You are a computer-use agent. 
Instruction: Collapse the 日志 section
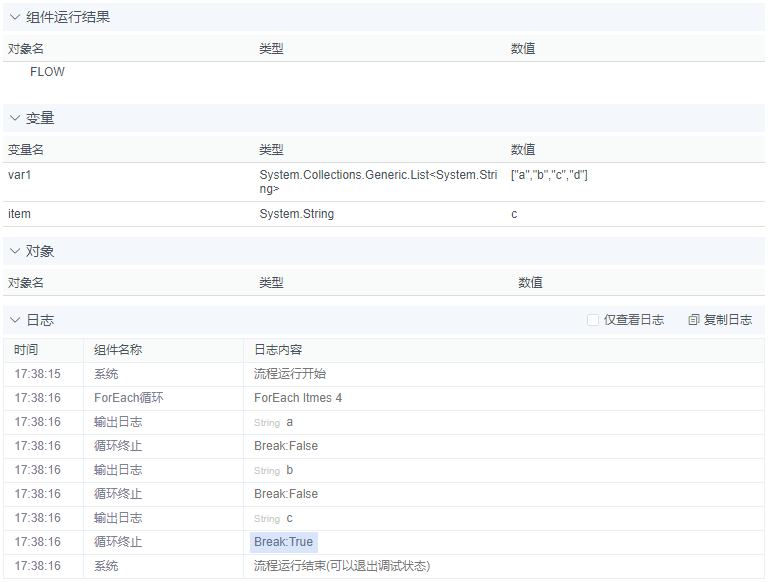pyautogui.click(x=15, y=320)
